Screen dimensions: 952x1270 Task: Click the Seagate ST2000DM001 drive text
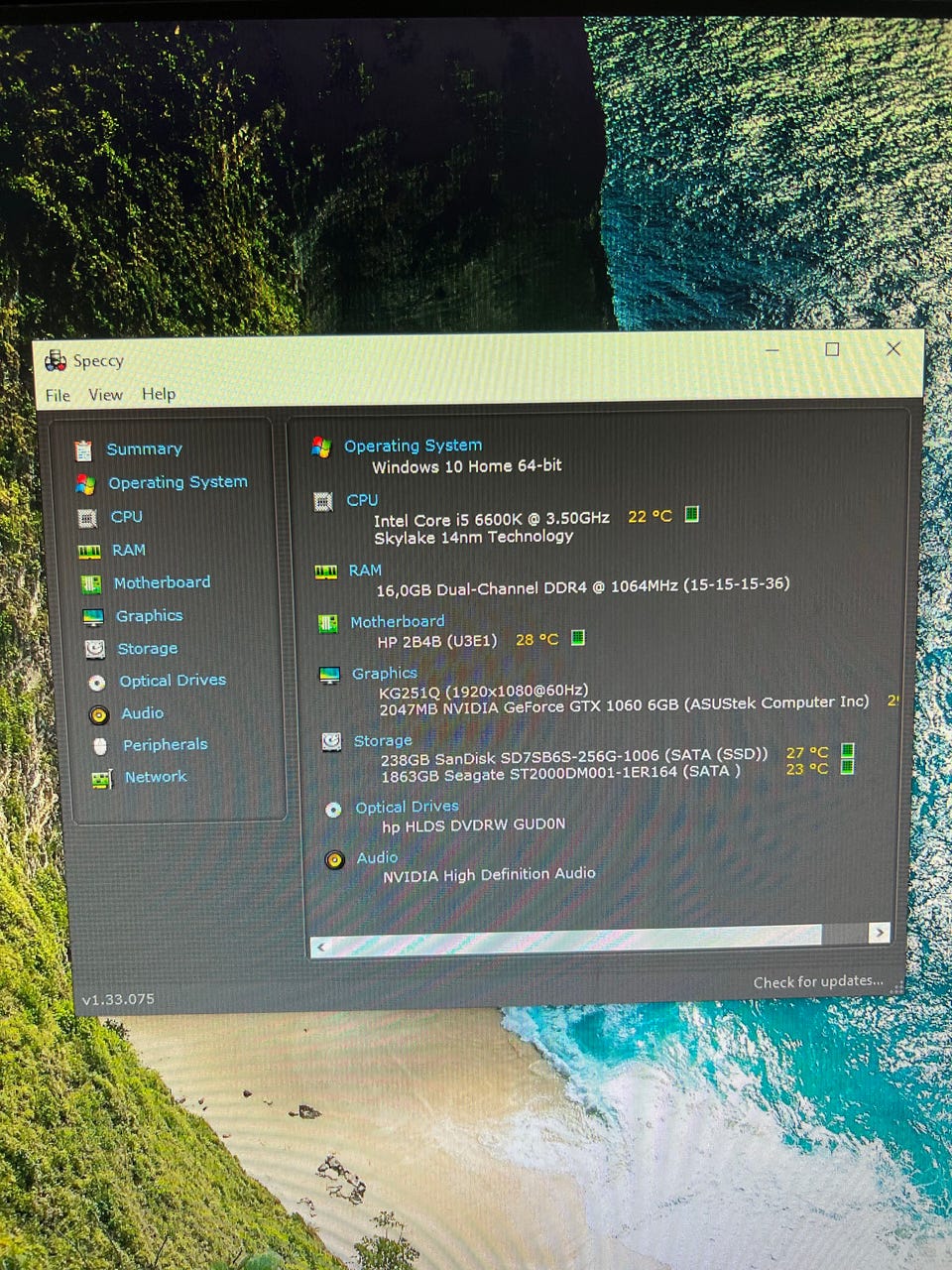[560, 774]
